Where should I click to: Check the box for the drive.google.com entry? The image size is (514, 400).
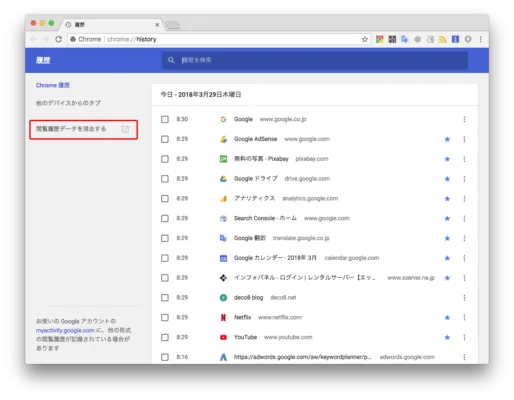tap(165, 179)
